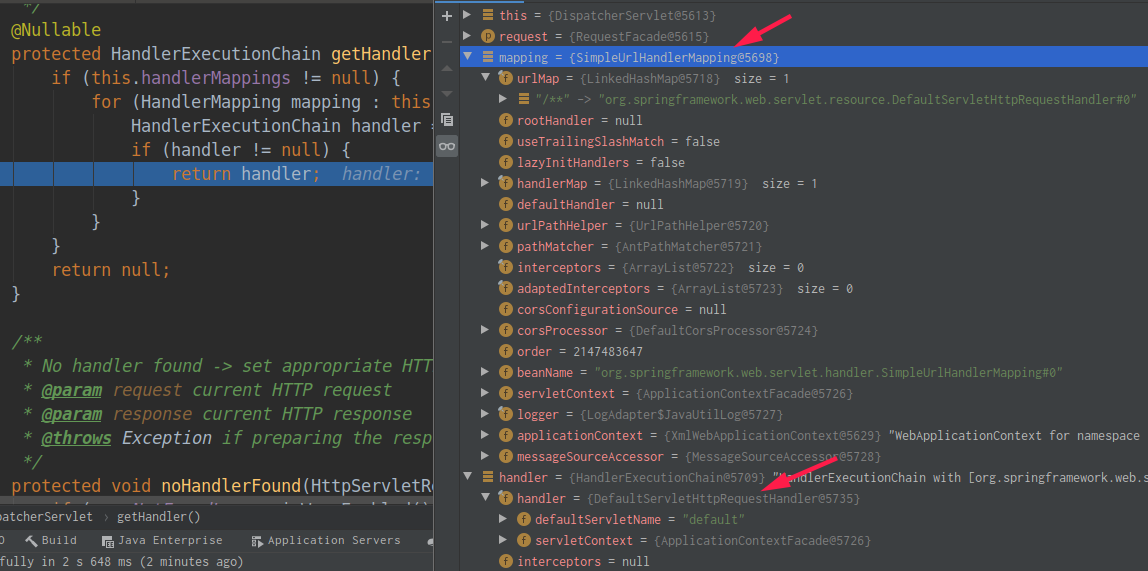Select the useTrailingSlashMatch field row

pos(617,141)
